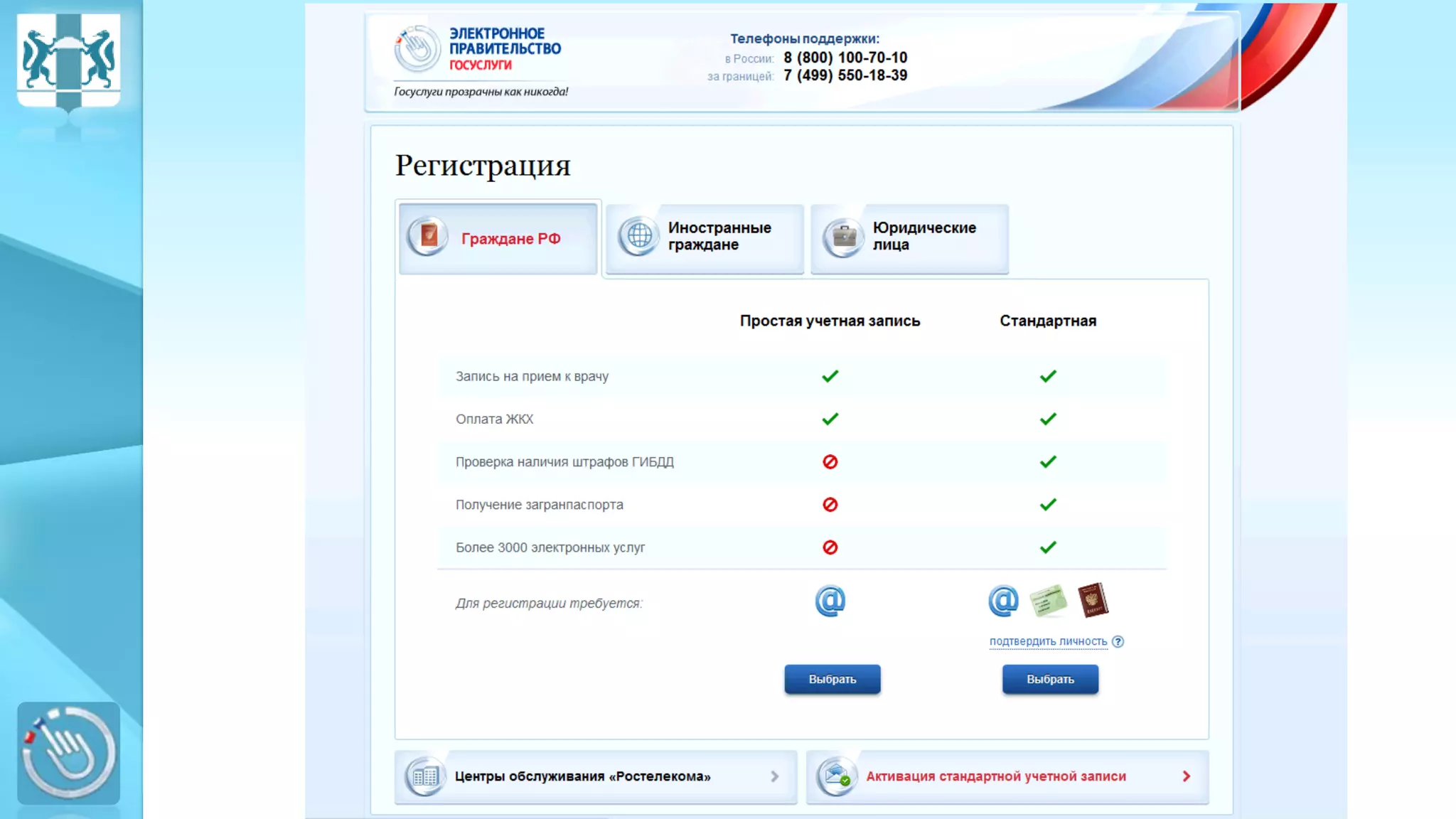The width and height of the screenshot is (1456, 819).
Task: Click the email @ icon under Простая учетная запись
Action: point(830,601)
